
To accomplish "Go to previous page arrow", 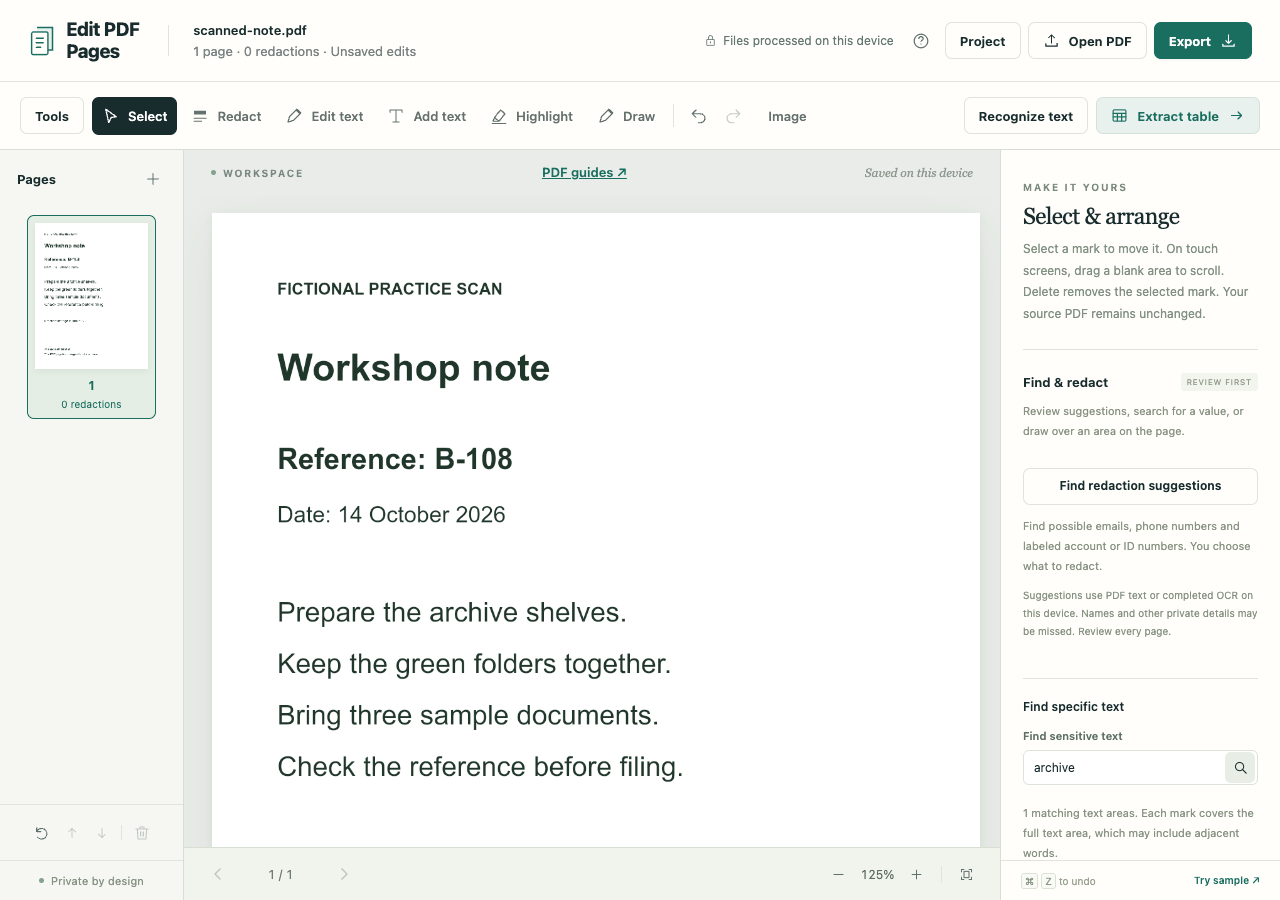I will click(217, 875).
